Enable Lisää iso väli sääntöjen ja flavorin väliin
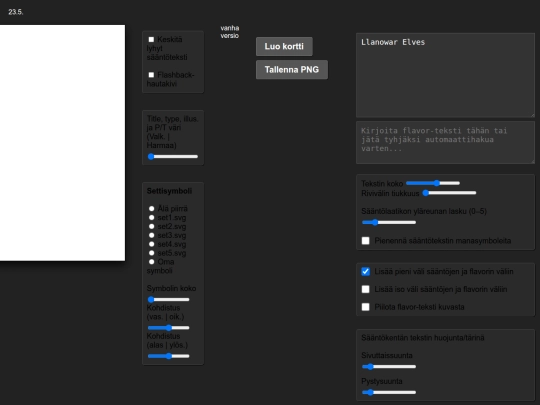The height and width of the screenshot is (405, 540). pos(365,289)
